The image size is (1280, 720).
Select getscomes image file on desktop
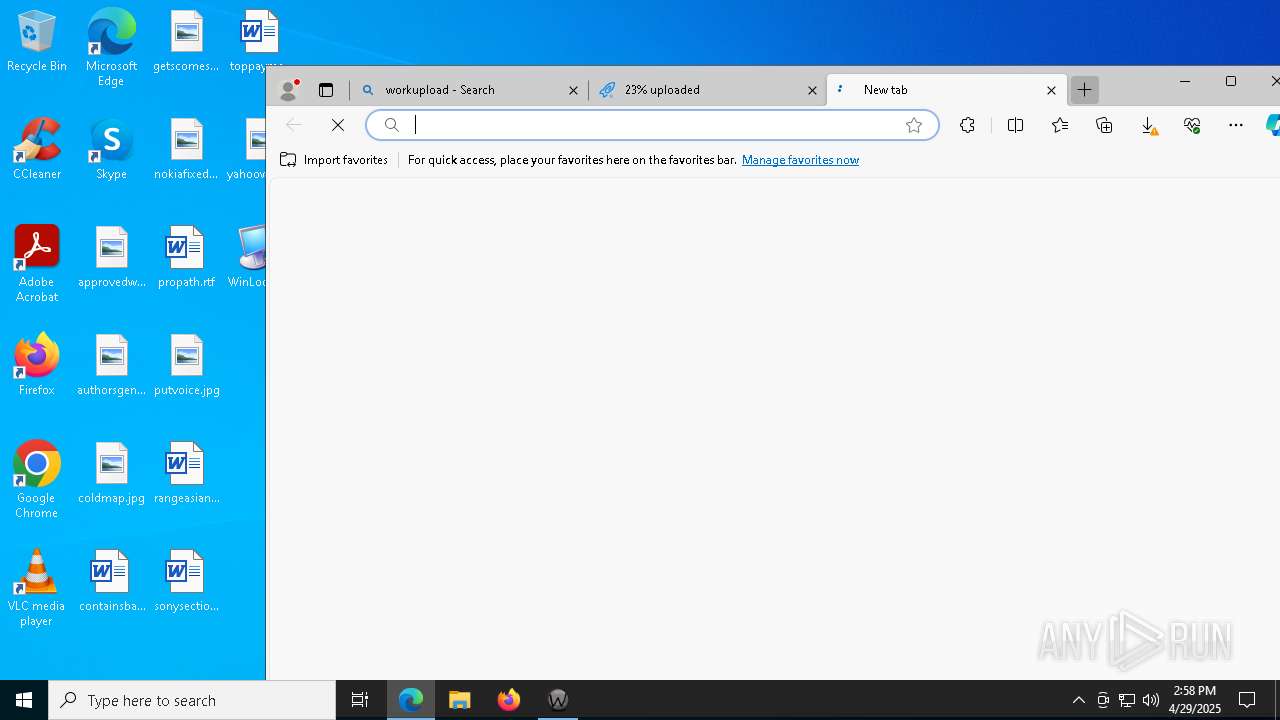[x=186, y=42]
